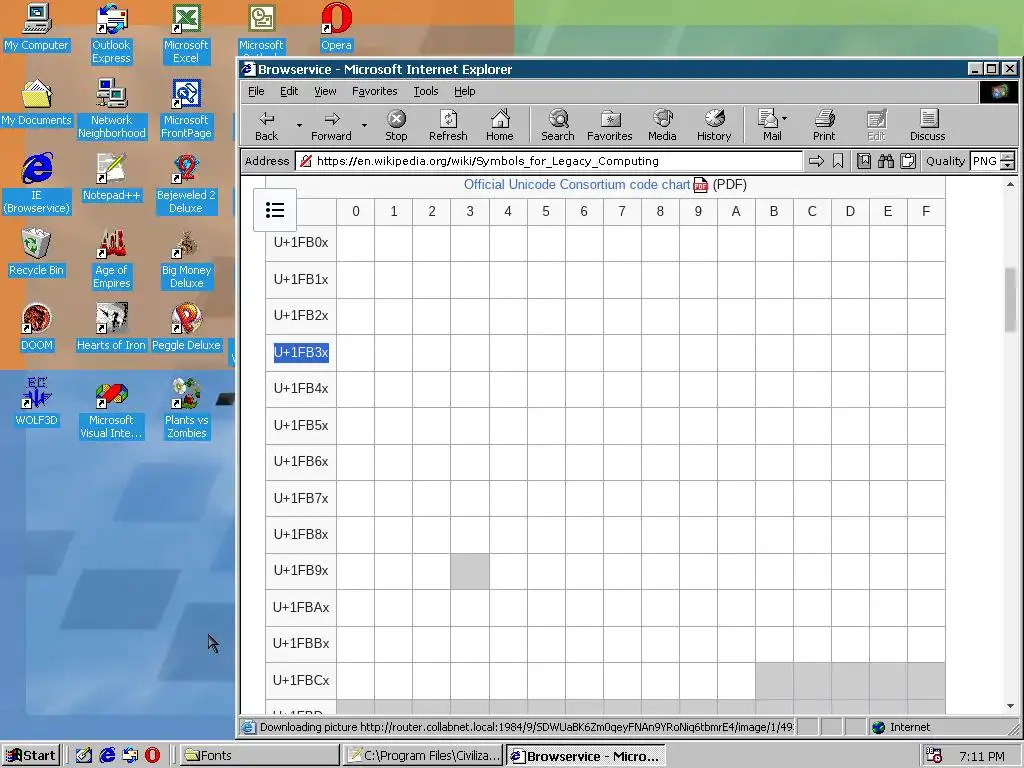The image size is (1024, 768).
Task: Reload the page with Refresh
Action: pyautogui.click(x=448, y=125)
